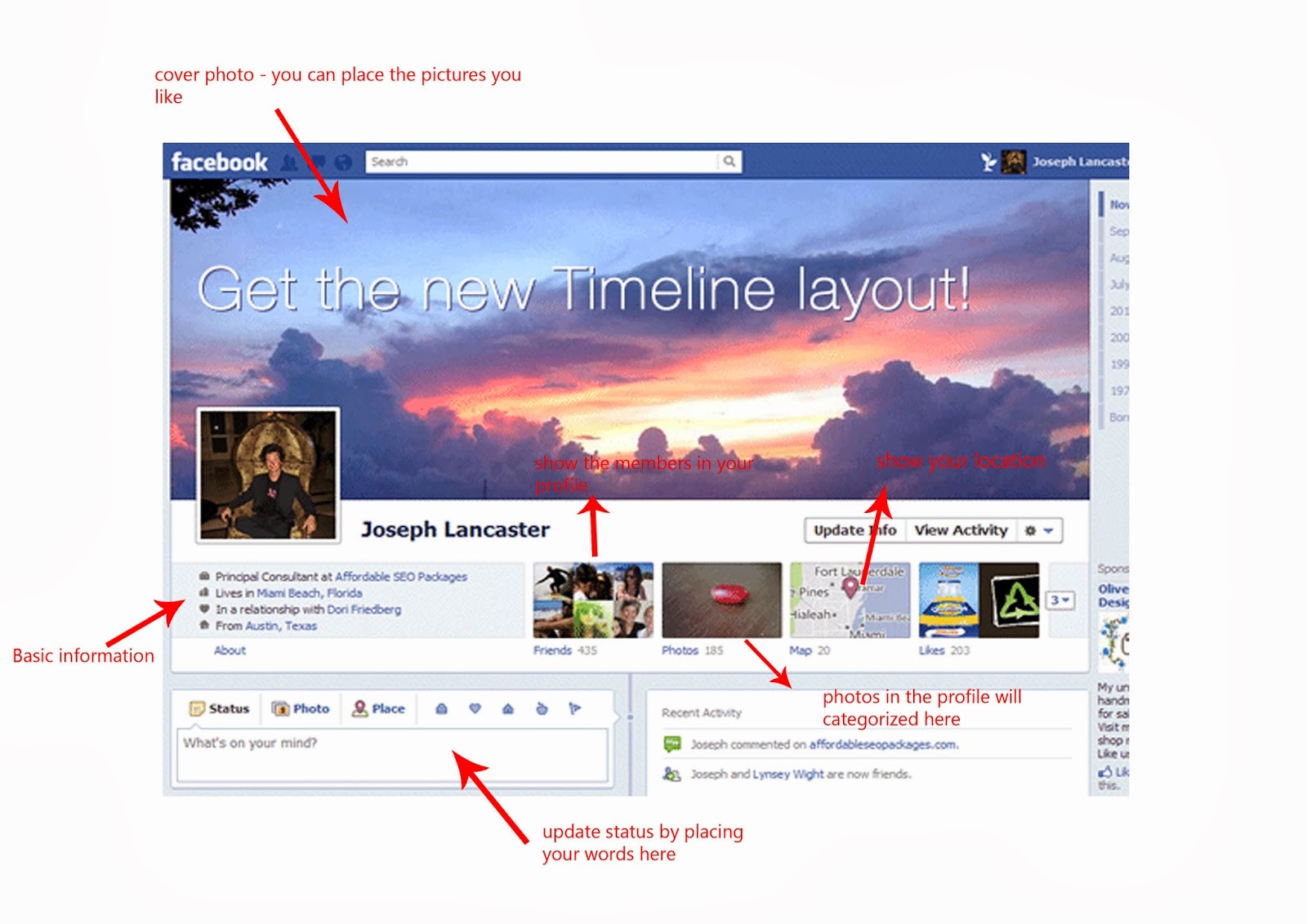Open friend requests icon in header
Image resolution: width=1307 pixels, height=924 pixels.
coord(289,163)
